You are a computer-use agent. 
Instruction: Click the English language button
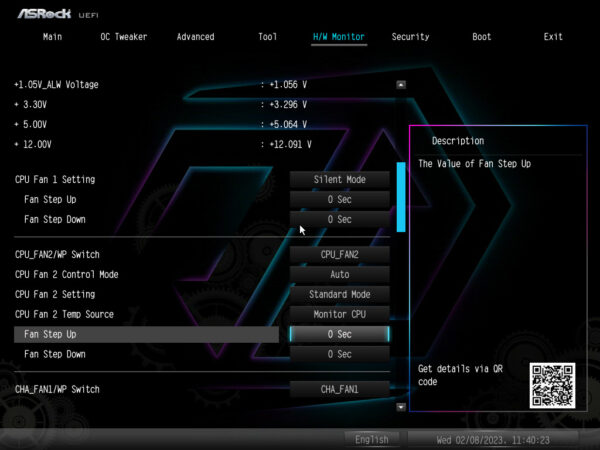tap(372, 440)
